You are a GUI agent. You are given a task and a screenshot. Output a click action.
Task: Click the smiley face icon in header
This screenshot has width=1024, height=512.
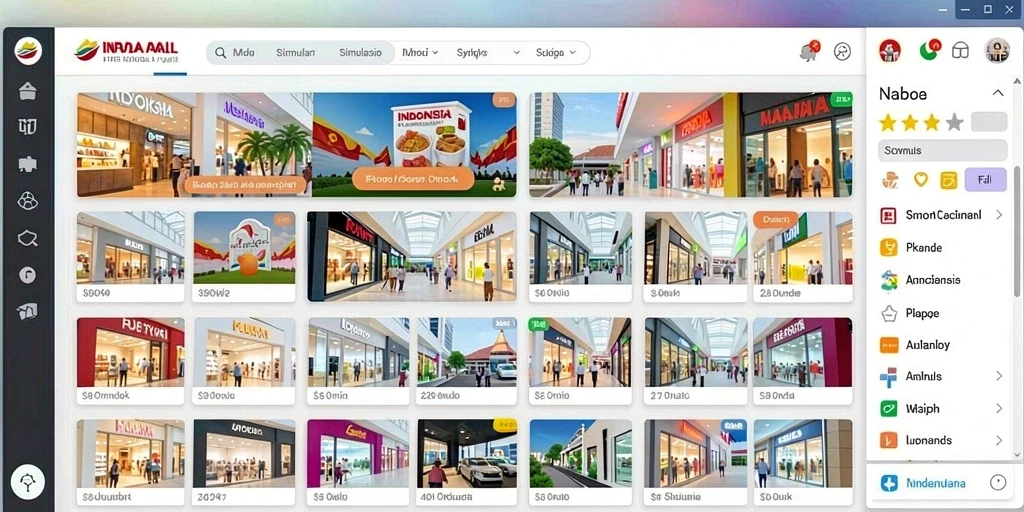pos(842,52)
